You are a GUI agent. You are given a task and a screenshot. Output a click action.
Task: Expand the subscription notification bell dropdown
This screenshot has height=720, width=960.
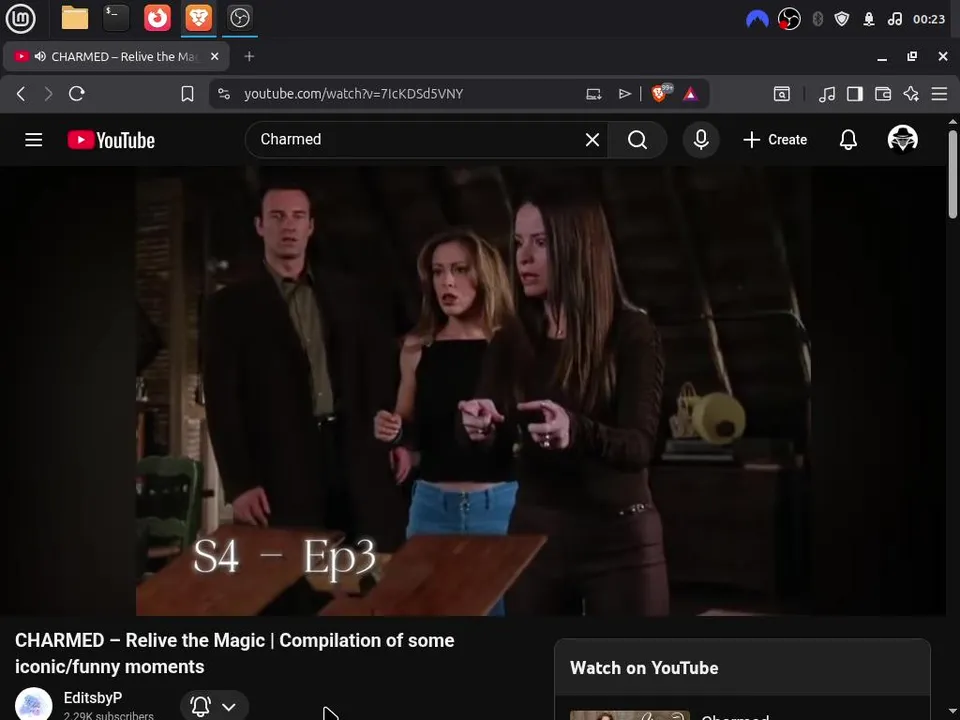pyautogui.click(x=214, y=707)
